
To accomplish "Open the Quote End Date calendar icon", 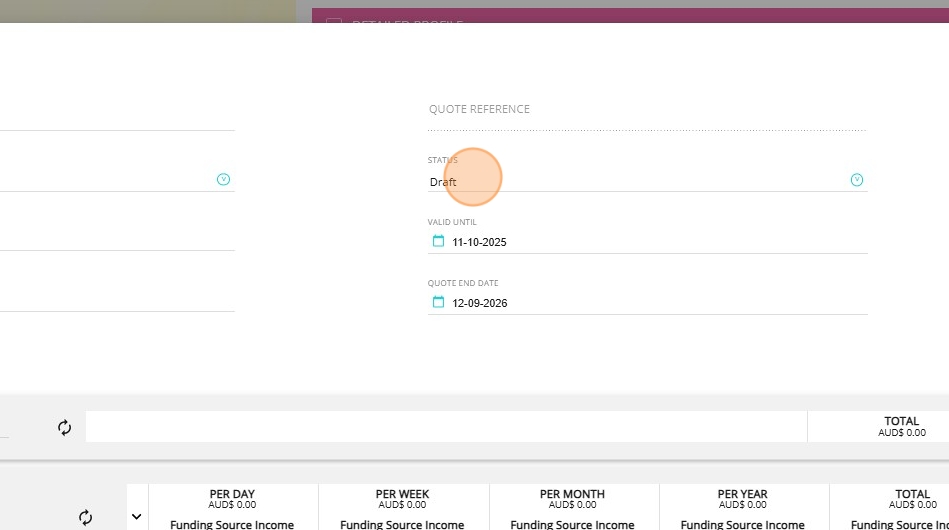I will [438, 302].
